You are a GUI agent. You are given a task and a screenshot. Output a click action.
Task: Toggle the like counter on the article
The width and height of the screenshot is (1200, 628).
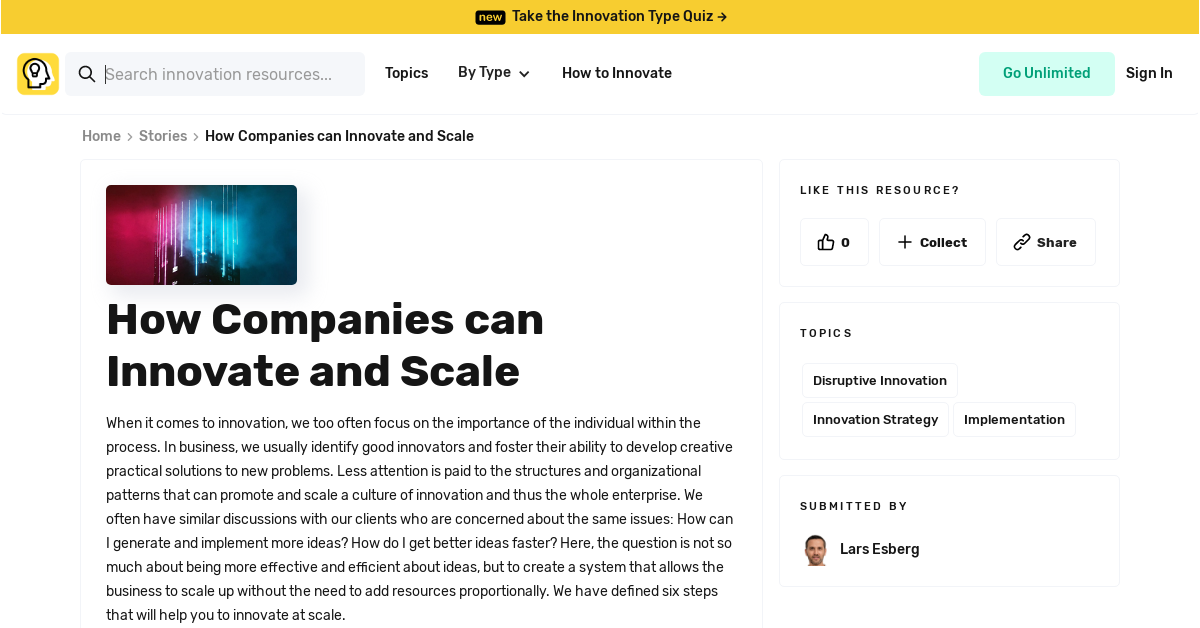[x=834, y=241]
